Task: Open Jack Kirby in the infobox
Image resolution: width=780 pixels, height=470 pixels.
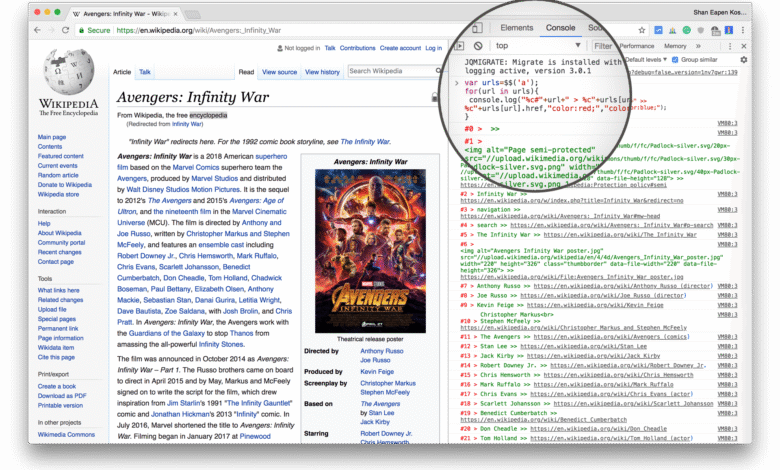Action: (375, 422)
